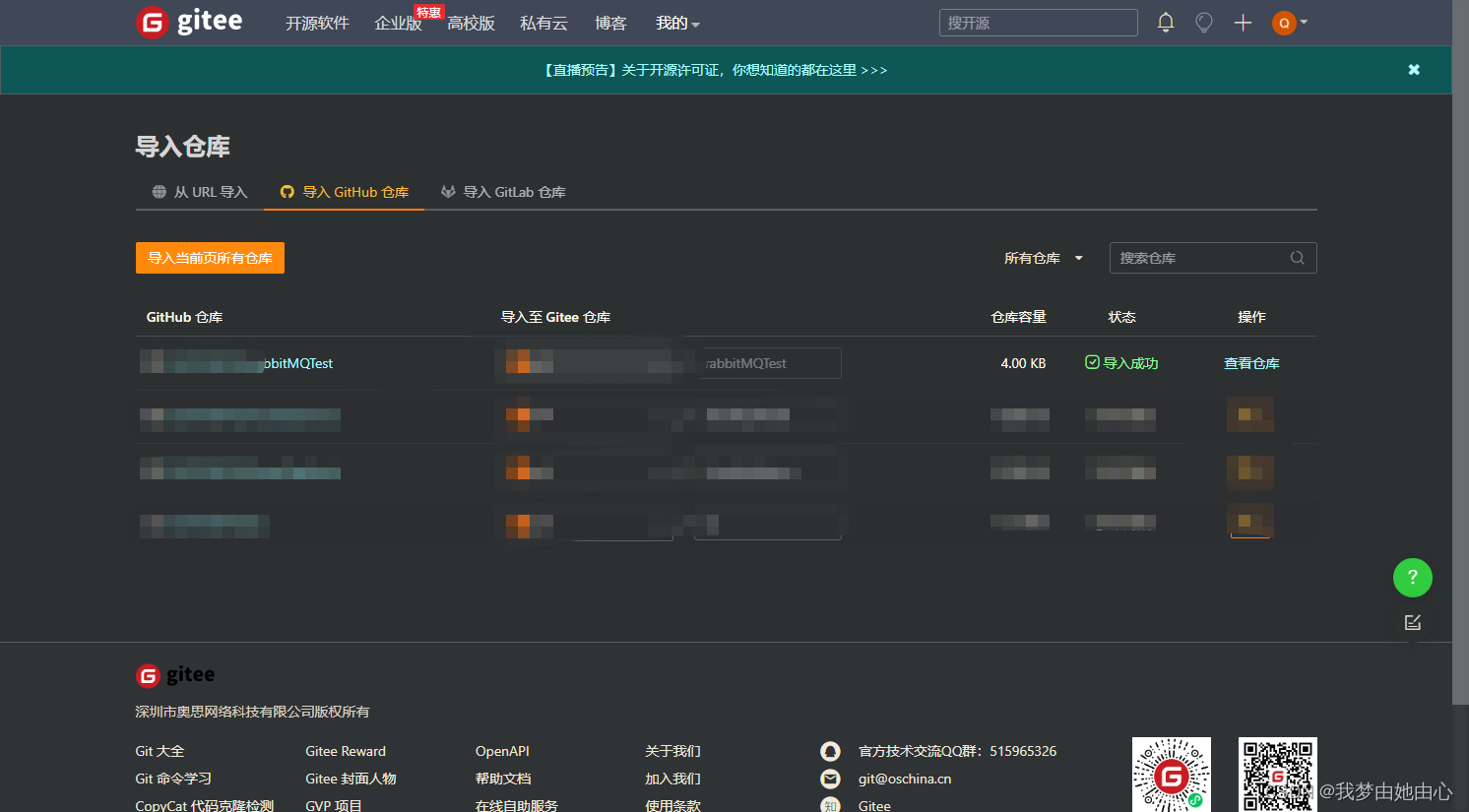
Task: Click the lightbulb ideas icon
Action: click(x=1204, y=23)
